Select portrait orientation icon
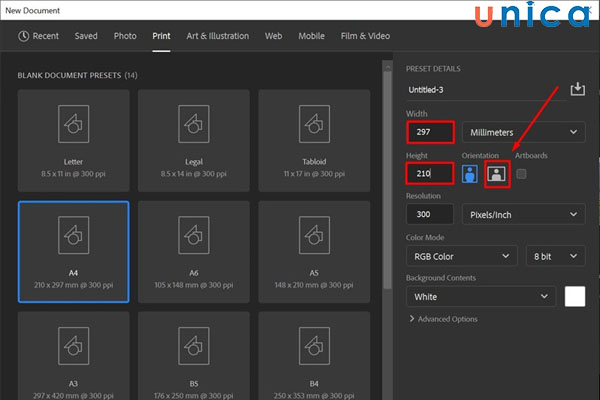600x400 pixels. (x=471, y=174)
